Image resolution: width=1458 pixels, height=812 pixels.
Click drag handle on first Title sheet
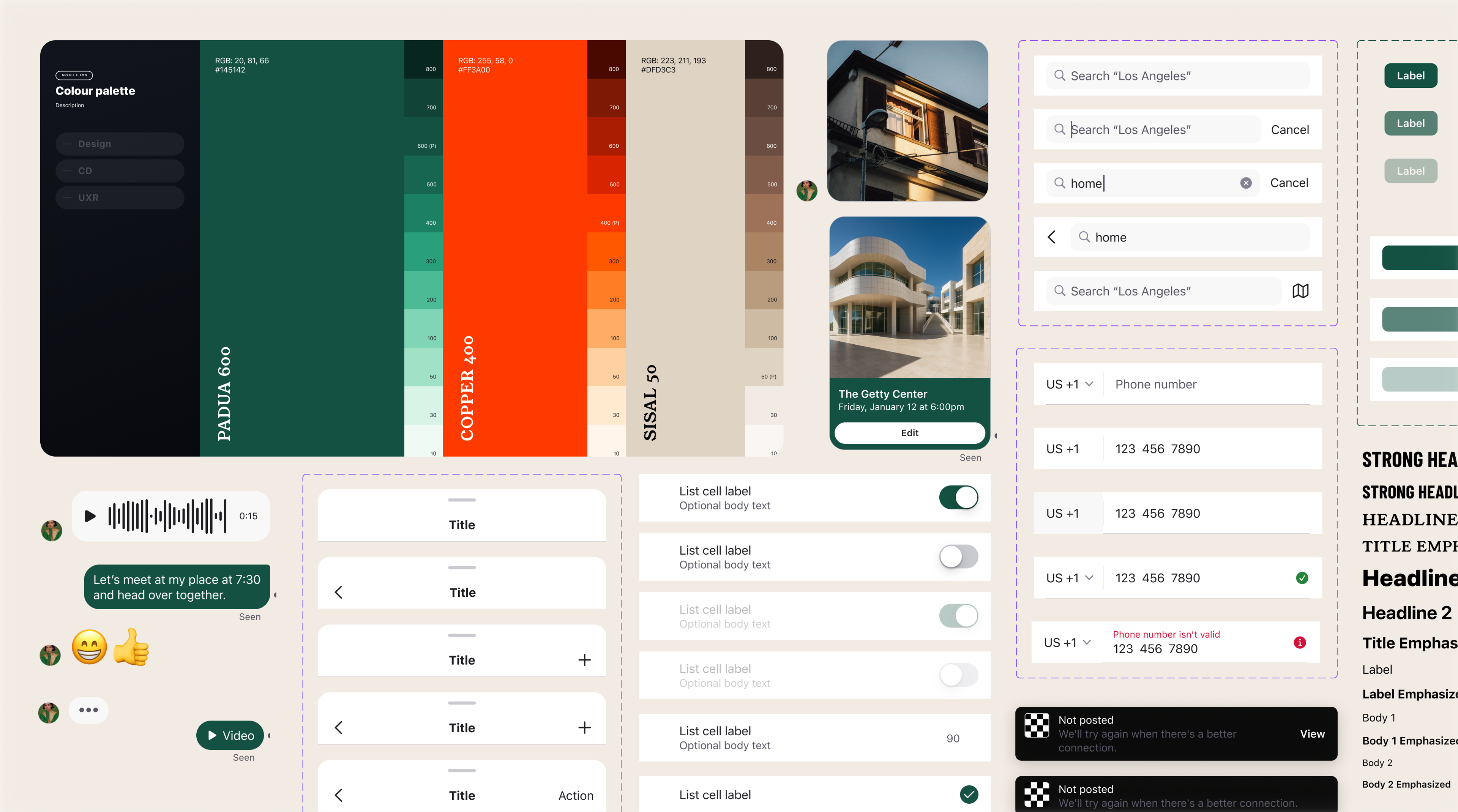(462, 500)
